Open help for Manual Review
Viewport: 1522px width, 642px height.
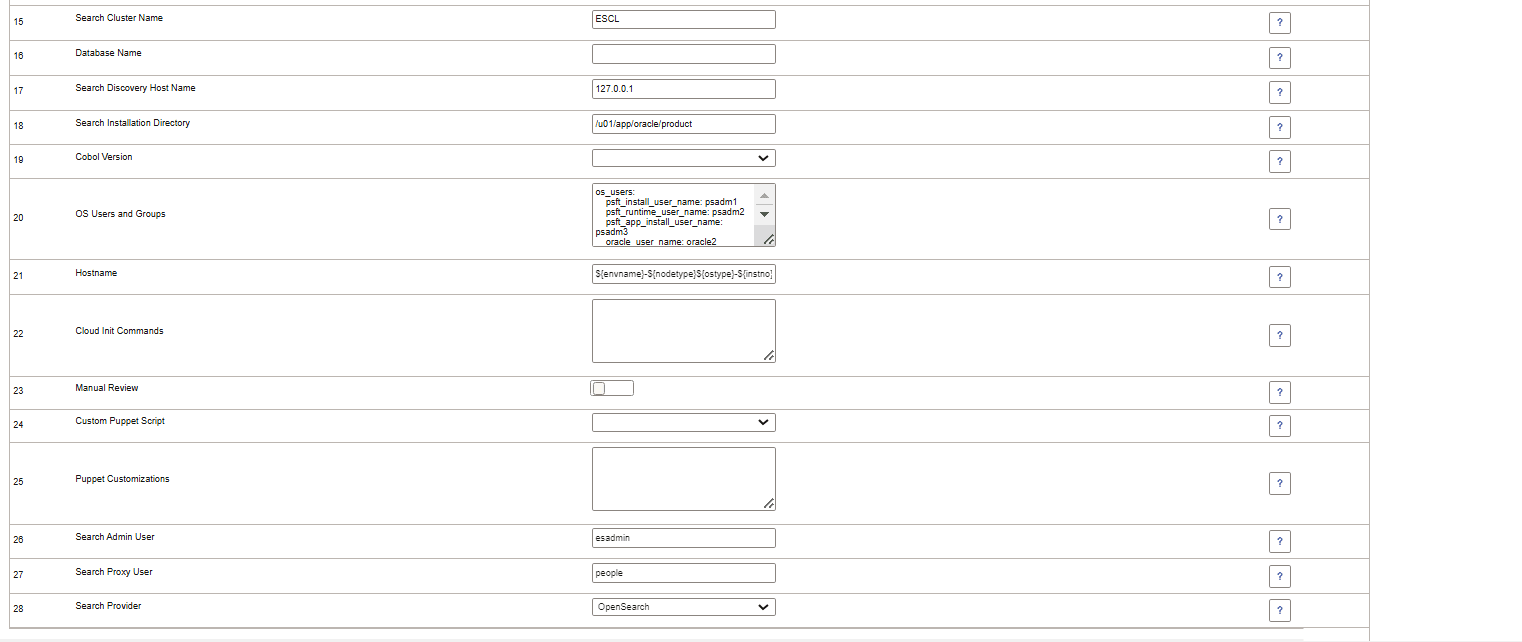point(1279,392)
